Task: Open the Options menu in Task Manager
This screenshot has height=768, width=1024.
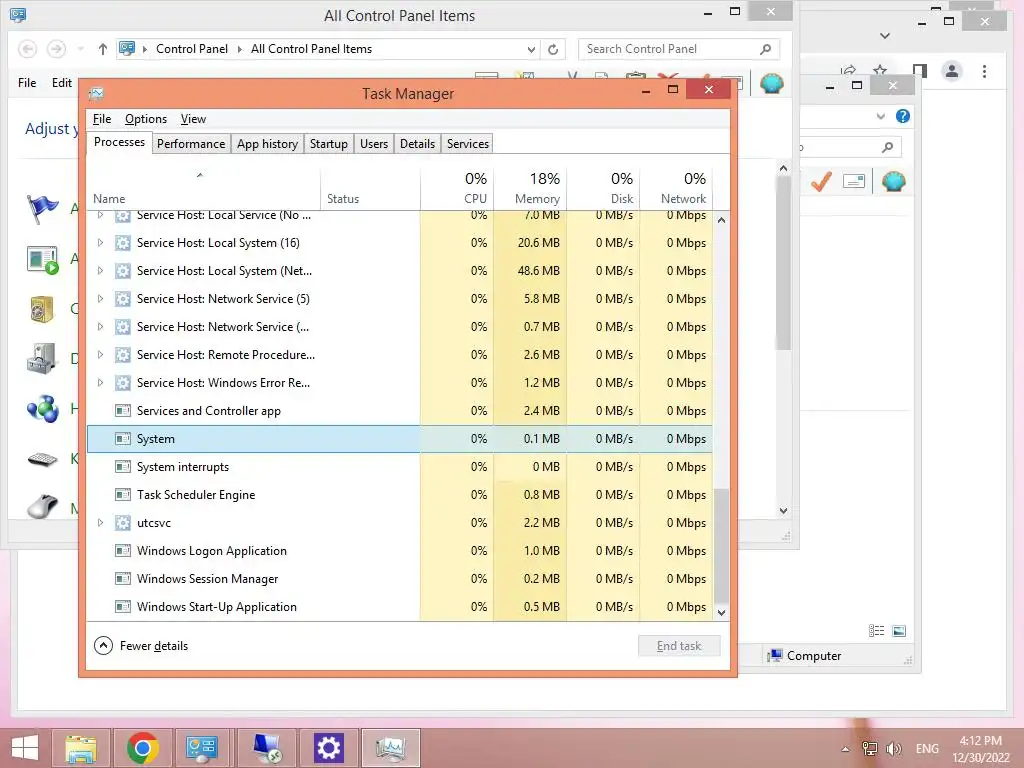Action: 146,119
